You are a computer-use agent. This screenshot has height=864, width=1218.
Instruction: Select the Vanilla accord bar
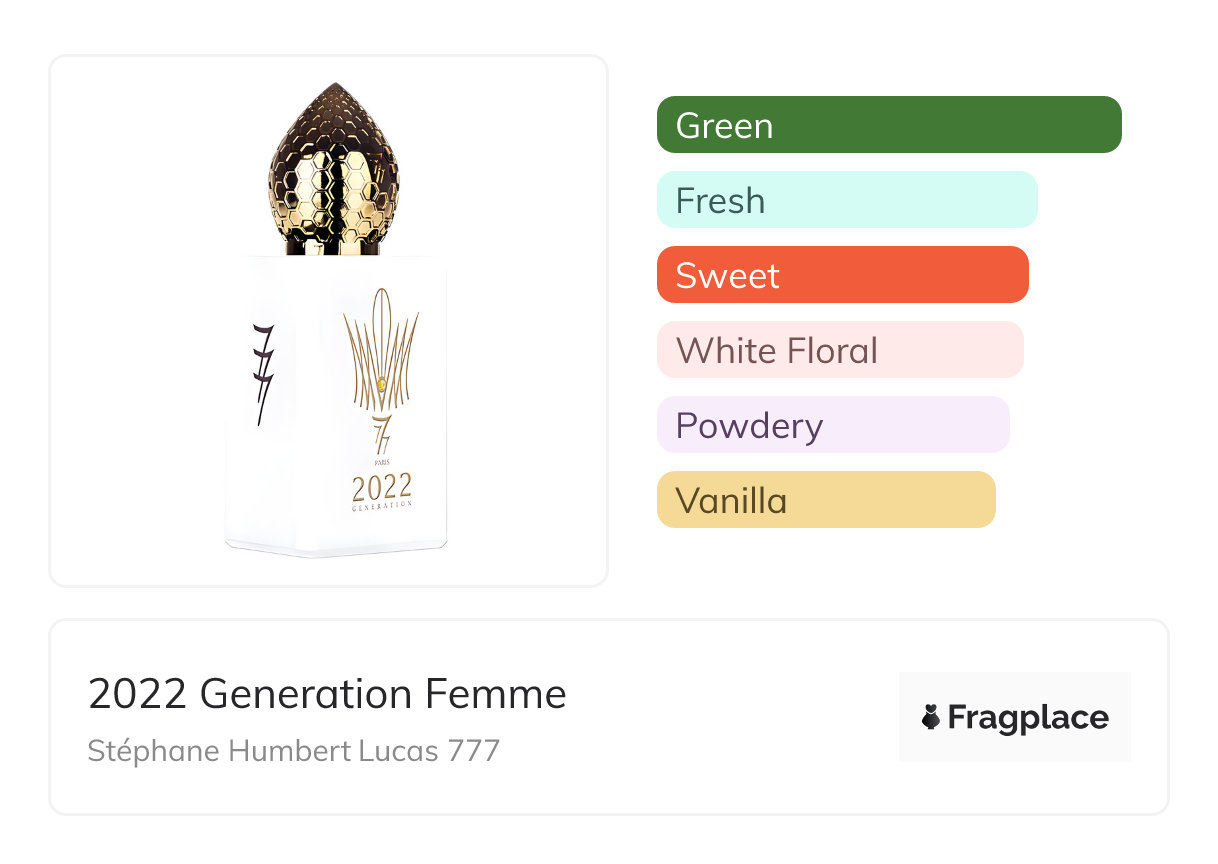point(826,500)
